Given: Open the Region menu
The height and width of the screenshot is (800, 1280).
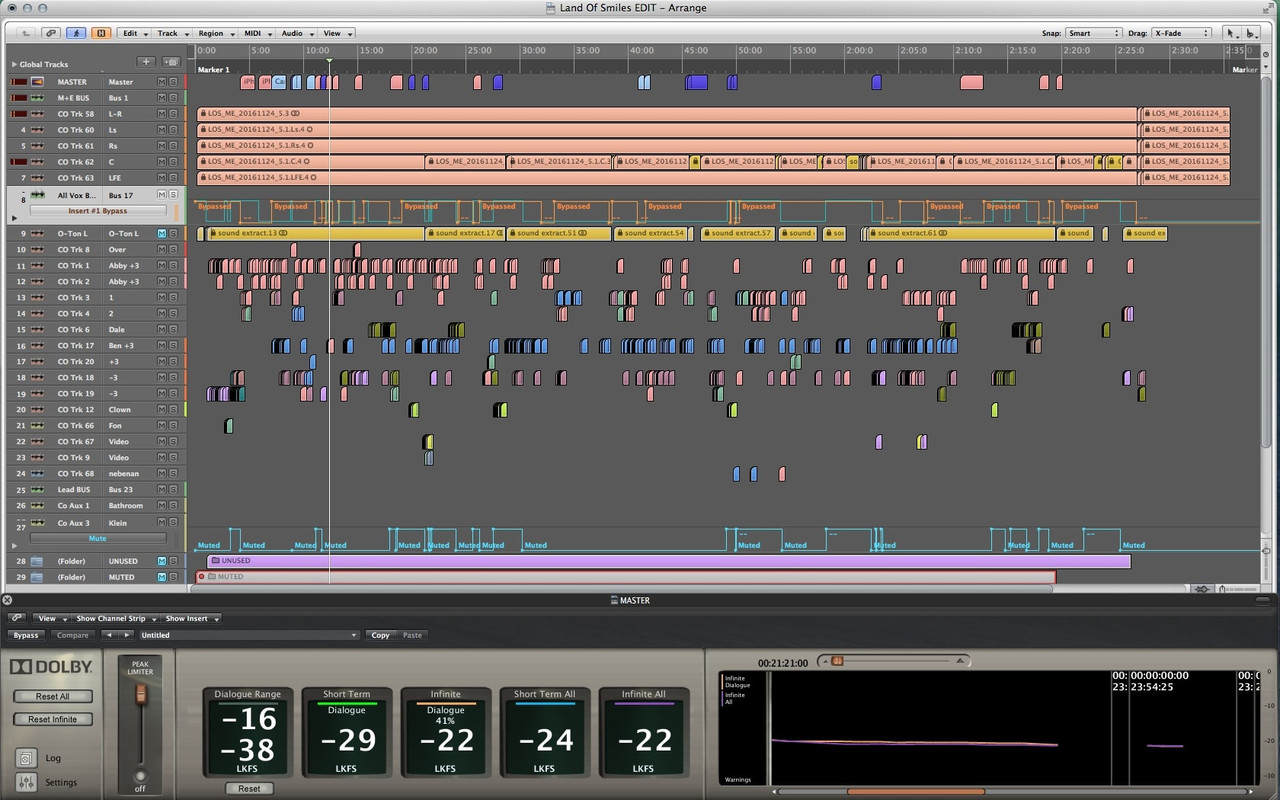Looking at the screenshot, I should click(215, 33).
